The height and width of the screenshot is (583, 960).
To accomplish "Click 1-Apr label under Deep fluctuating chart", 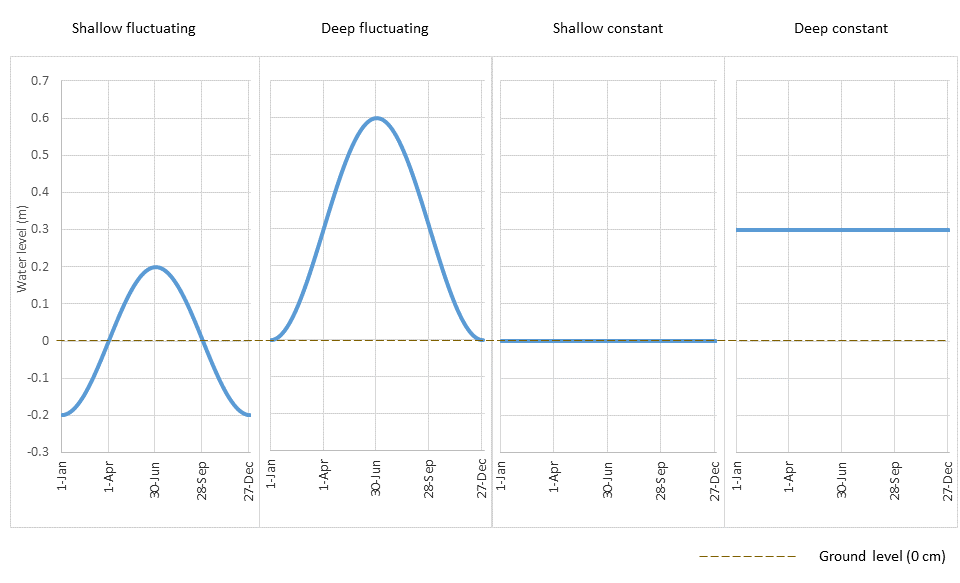I will [323, 479].
